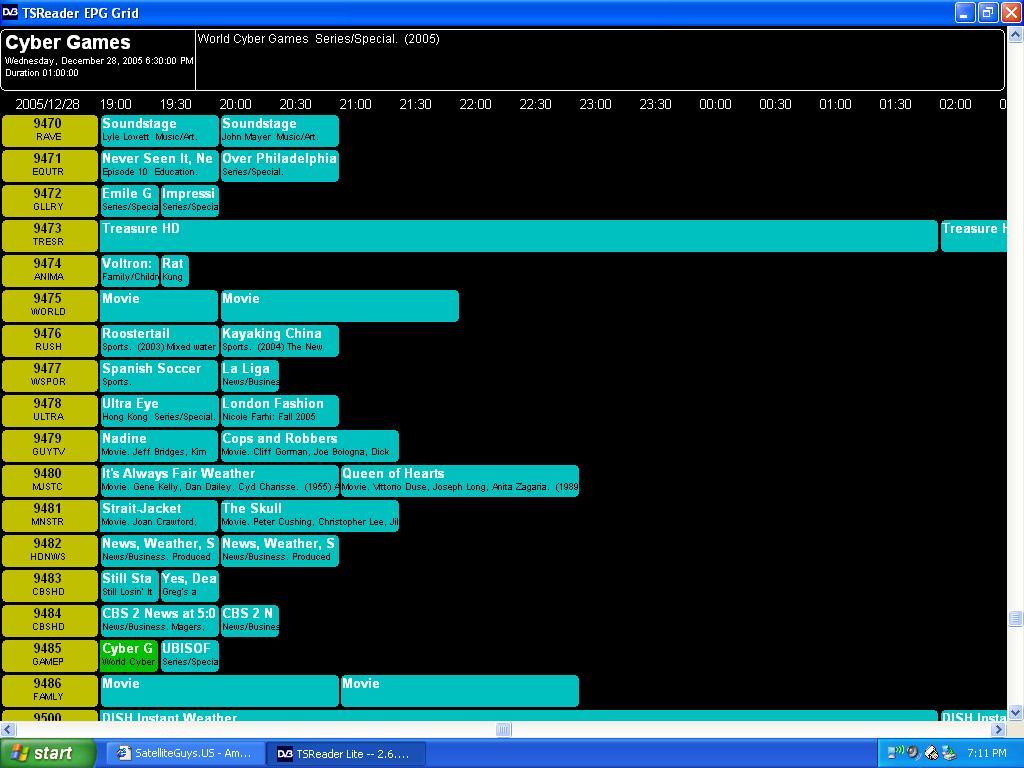Viewport: 1024px width, 768px height.
Task: Select channel 9477 WSPOR
Action: pos(49,376)
